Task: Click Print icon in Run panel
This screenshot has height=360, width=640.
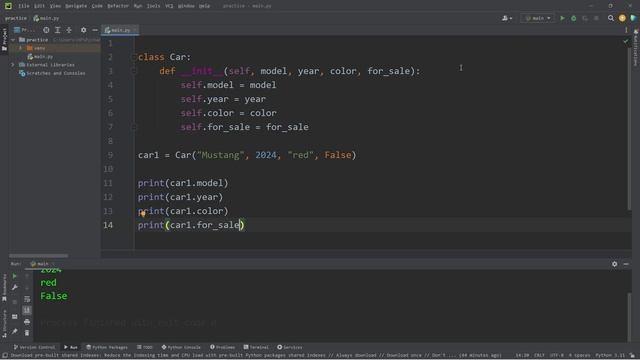Action: [27, 322]
